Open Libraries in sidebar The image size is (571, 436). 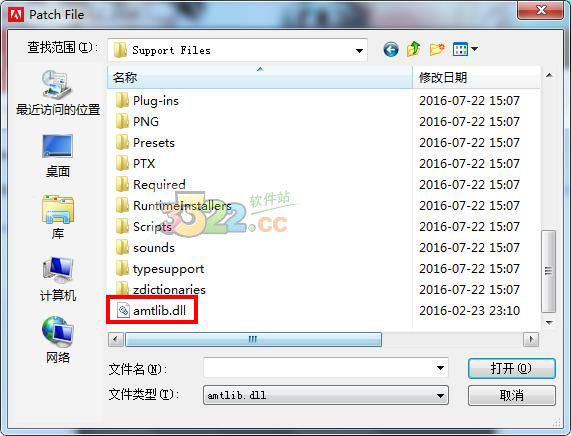pyautogui.click(x=58, y=217)
